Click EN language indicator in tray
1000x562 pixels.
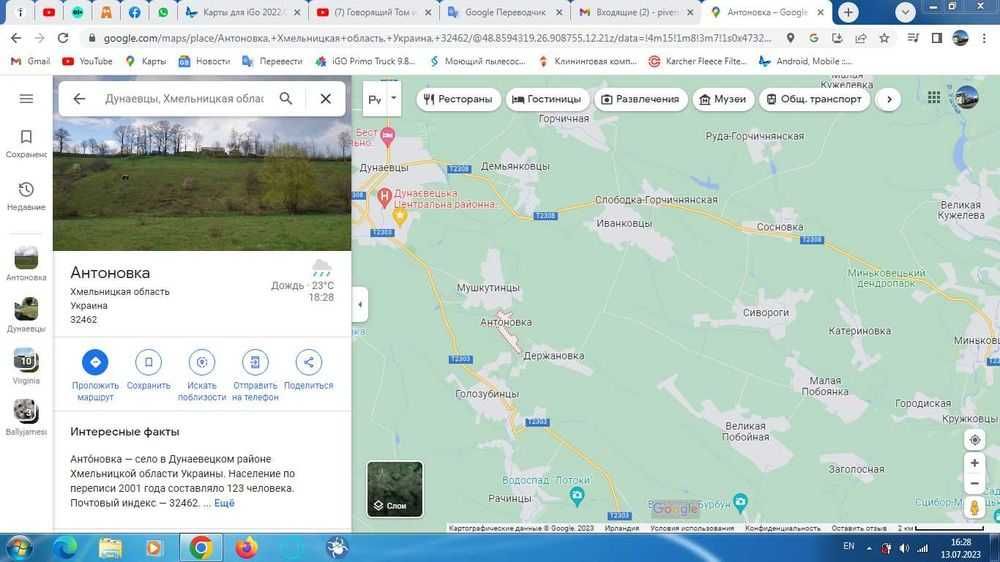pos(848,546)
